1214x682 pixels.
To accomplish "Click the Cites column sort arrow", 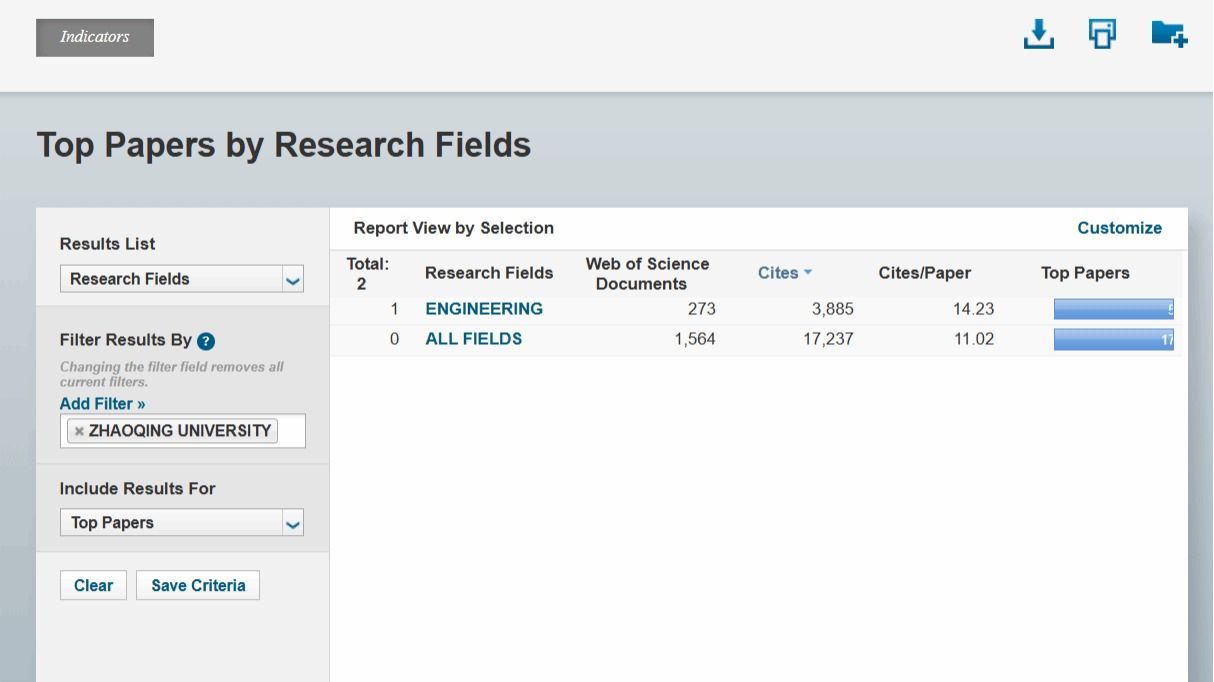I will 808,273.
